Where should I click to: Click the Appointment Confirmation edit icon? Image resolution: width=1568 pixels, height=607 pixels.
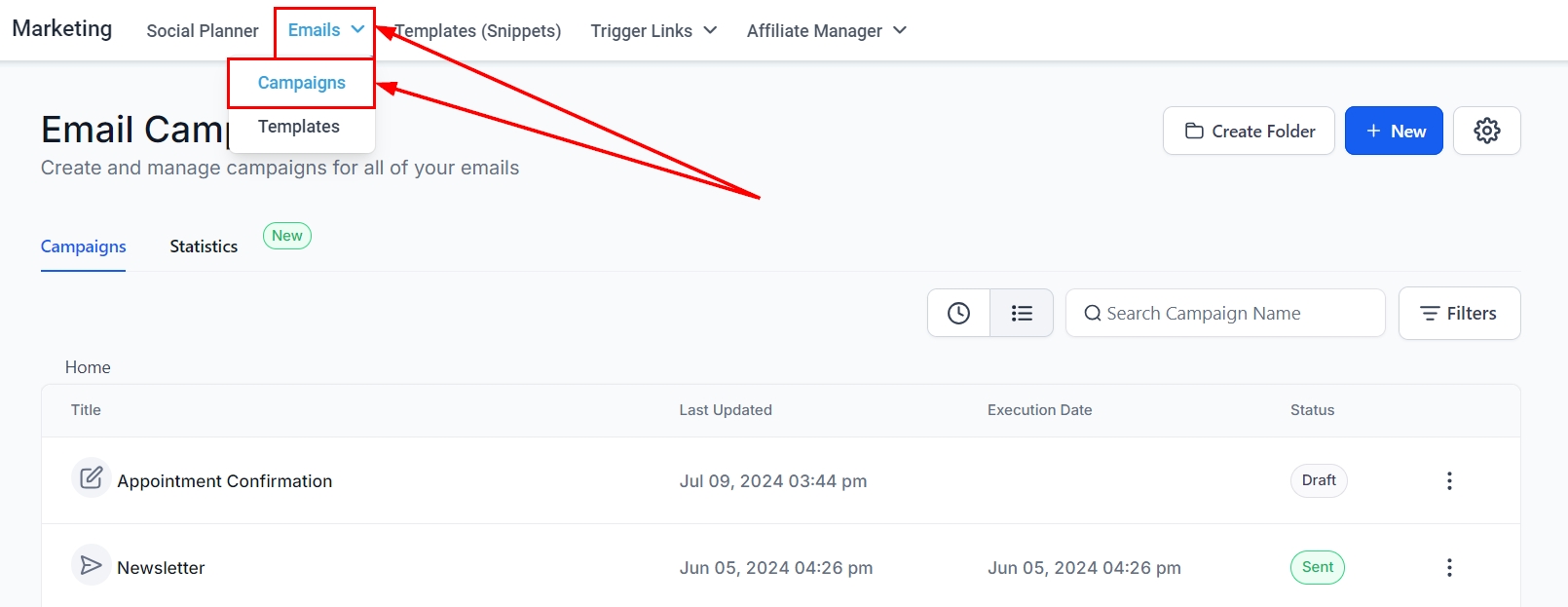click(91, 478)
